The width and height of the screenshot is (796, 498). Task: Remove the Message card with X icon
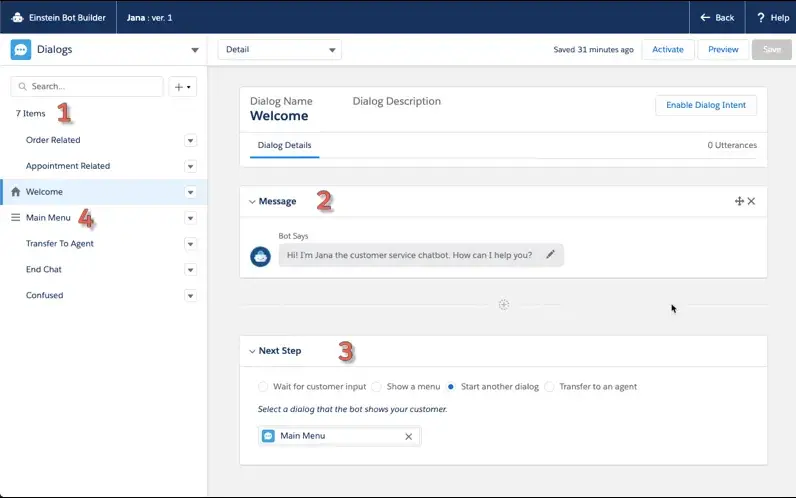pos(752,201)
